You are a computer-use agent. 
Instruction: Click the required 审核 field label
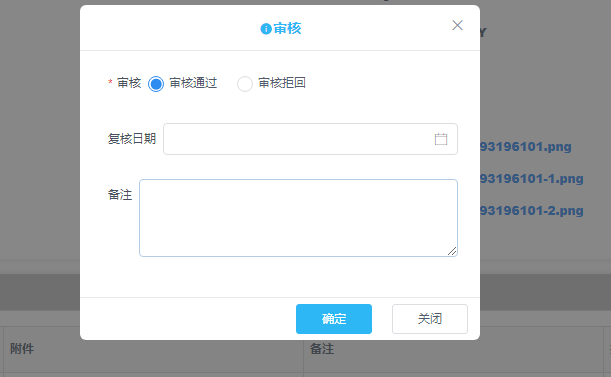pos(129,83)
